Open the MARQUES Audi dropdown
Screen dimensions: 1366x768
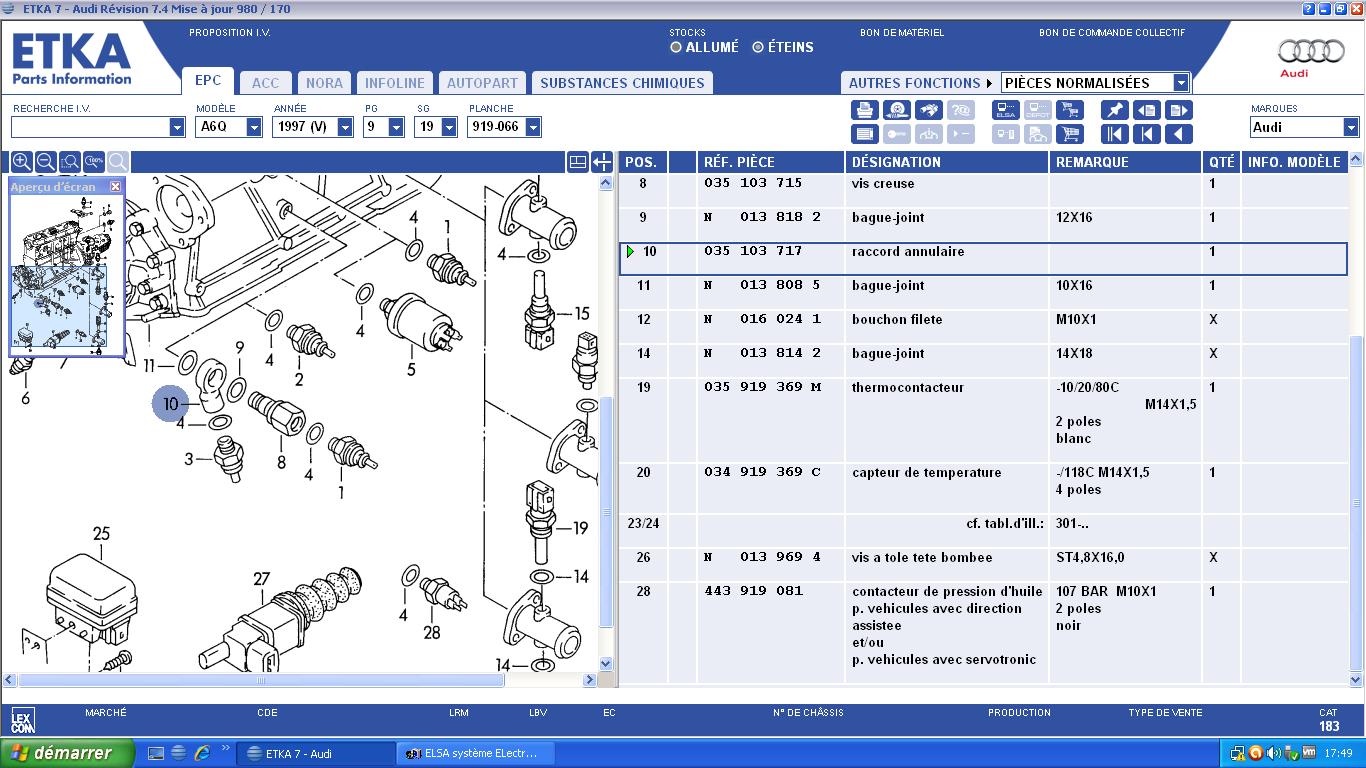(x=1351, y=127)
